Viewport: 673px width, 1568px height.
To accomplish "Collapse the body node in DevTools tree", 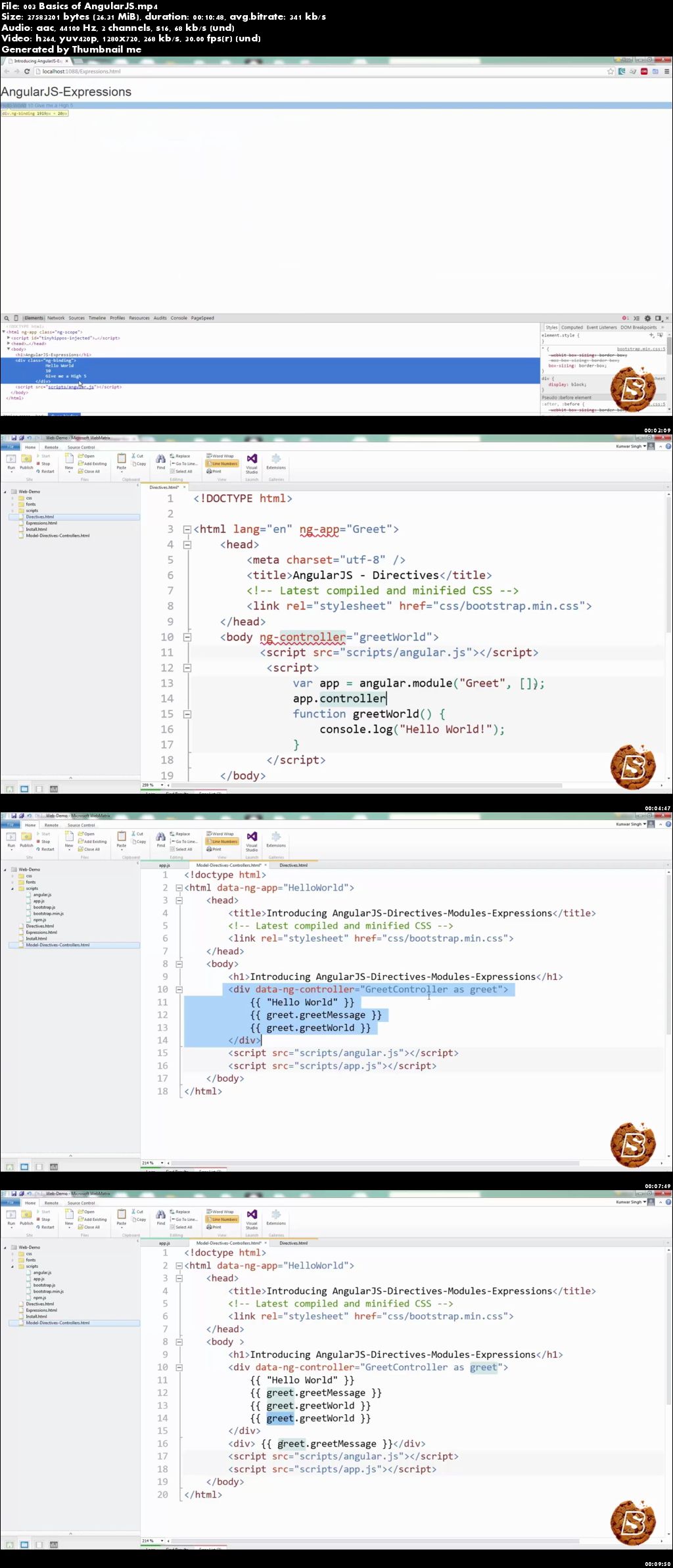I will (9, 349).
